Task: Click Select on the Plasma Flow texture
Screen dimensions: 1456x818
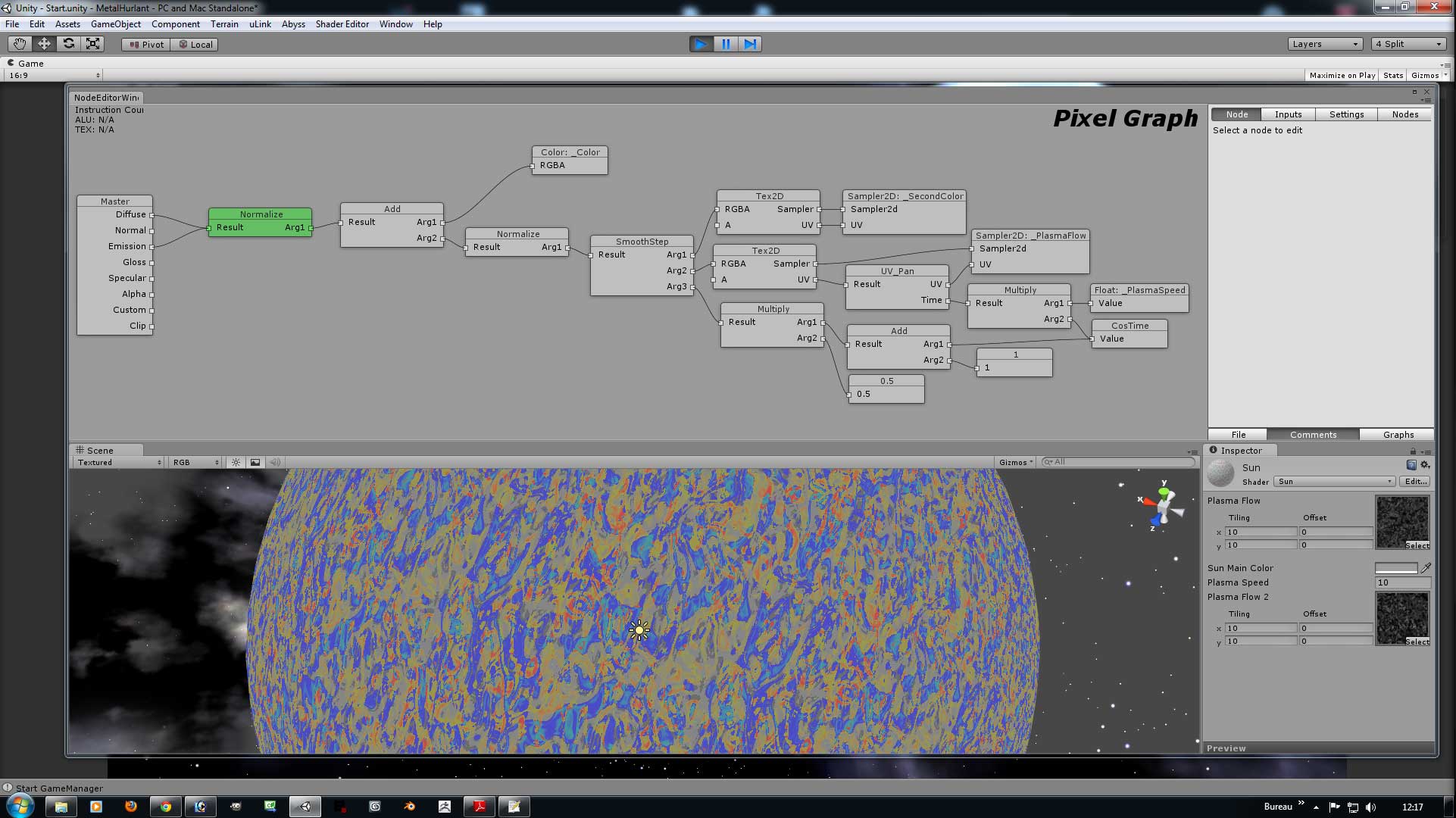Action: click(x=1417, y=545)
